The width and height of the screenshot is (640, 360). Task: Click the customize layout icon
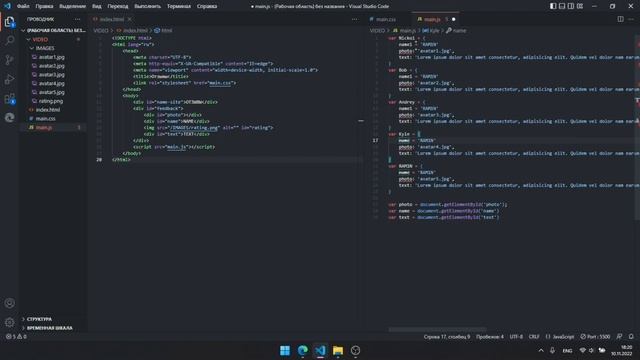pyautogui.click(x=580, y=6)
